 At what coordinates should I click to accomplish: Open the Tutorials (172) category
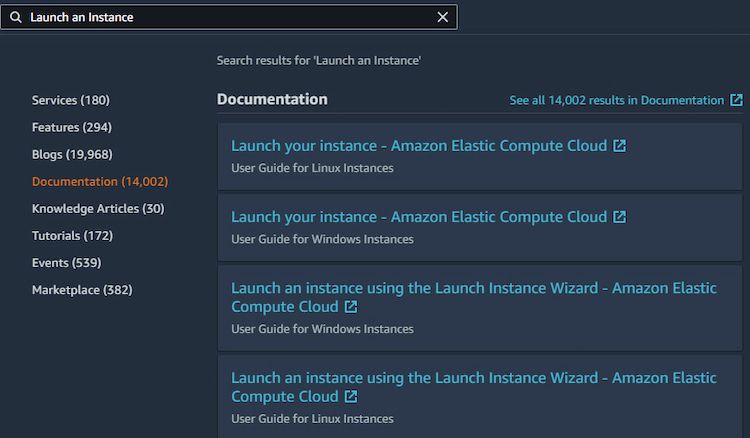[x=72, y=235]
